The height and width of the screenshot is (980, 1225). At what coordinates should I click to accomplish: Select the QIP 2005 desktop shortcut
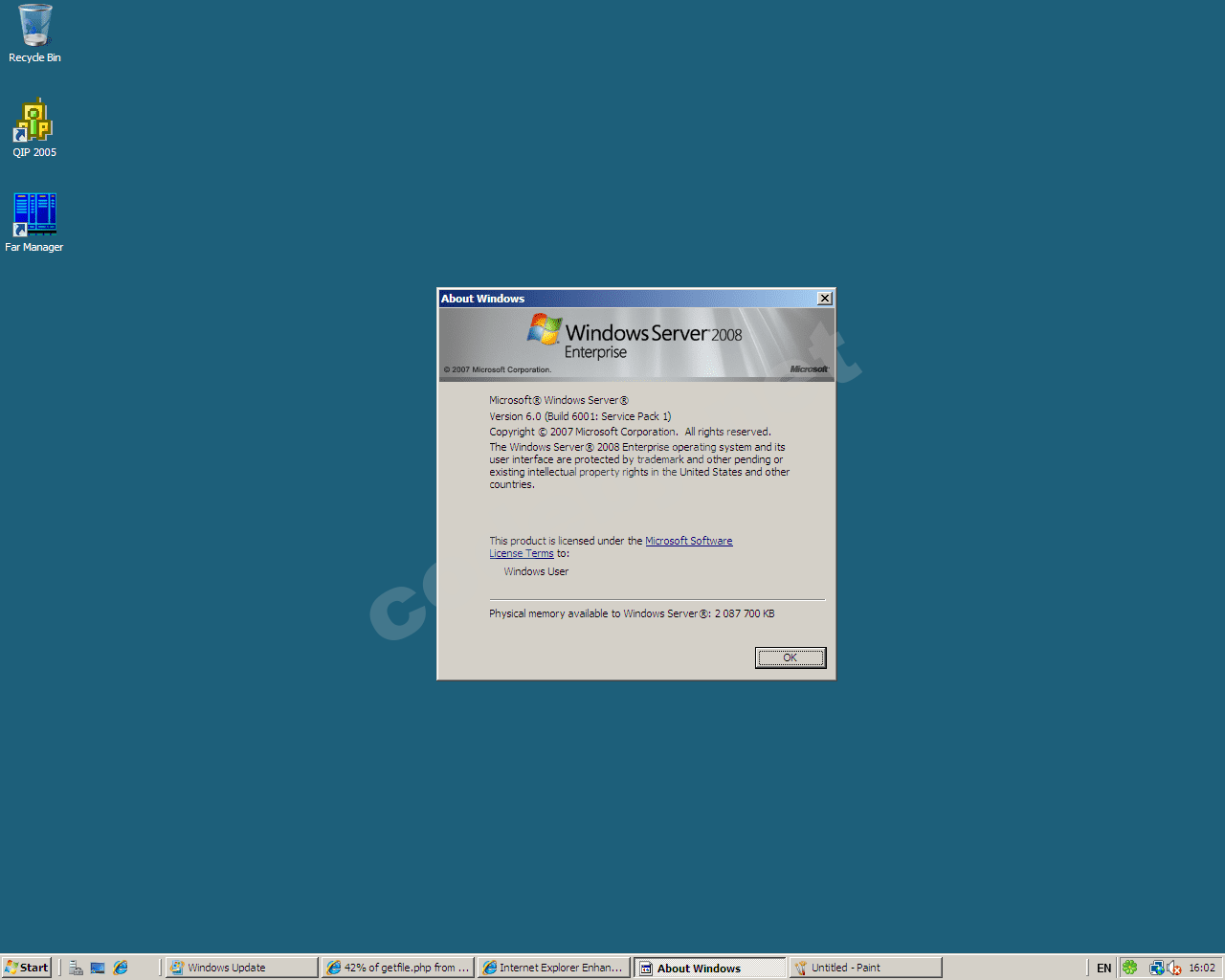click(x=34, y=128)
